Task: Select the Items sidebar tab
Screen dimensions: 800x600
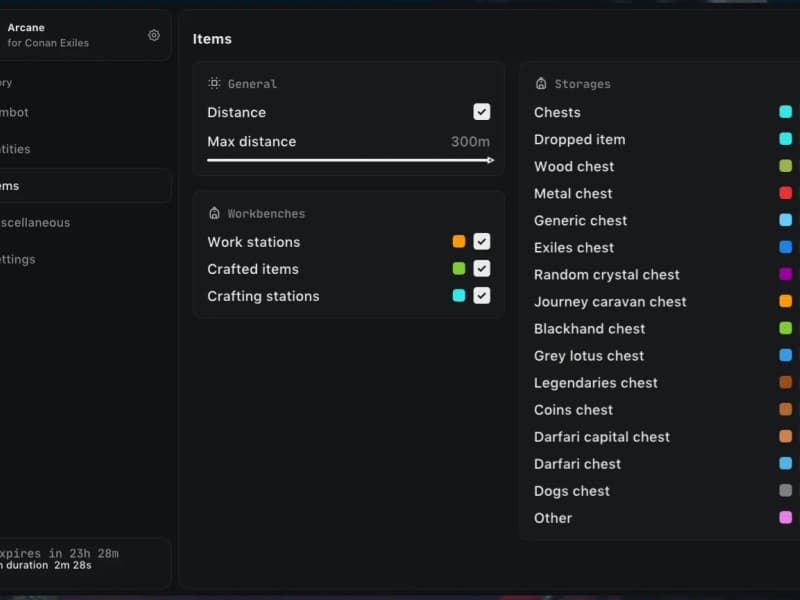Action: (x=84, y=186)
